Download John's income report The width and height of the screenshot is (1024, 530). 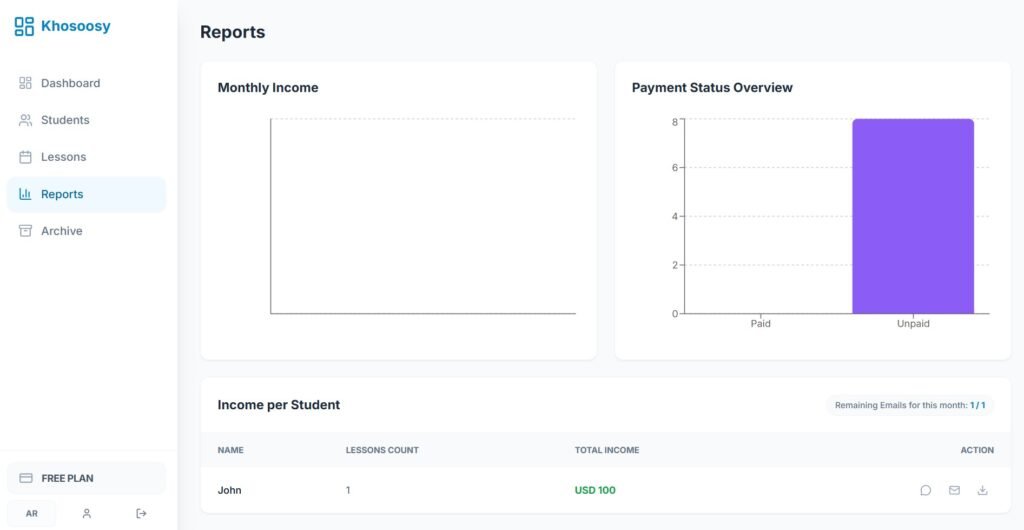(982, 490)
